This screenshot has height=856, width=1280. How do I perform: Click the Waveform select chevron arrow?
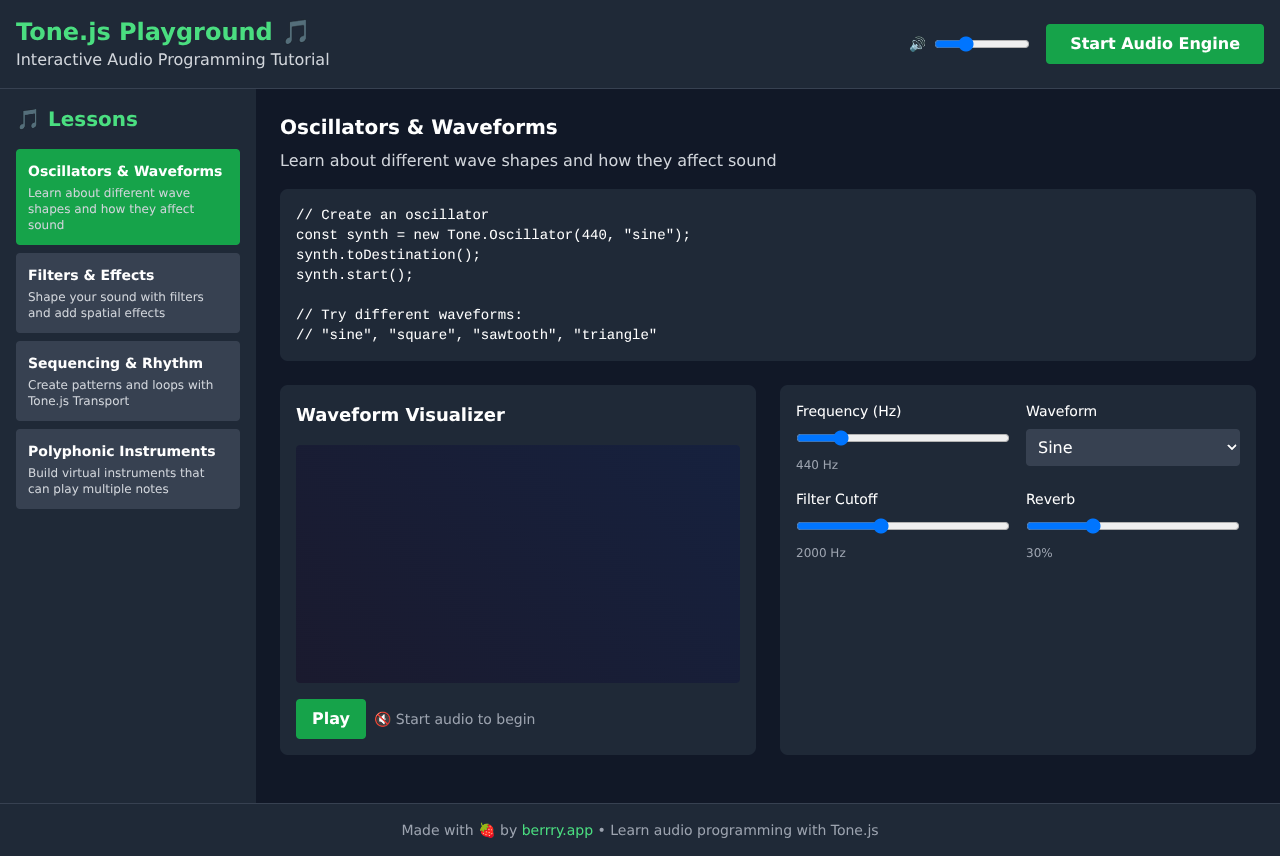(x=1231, y=448)
